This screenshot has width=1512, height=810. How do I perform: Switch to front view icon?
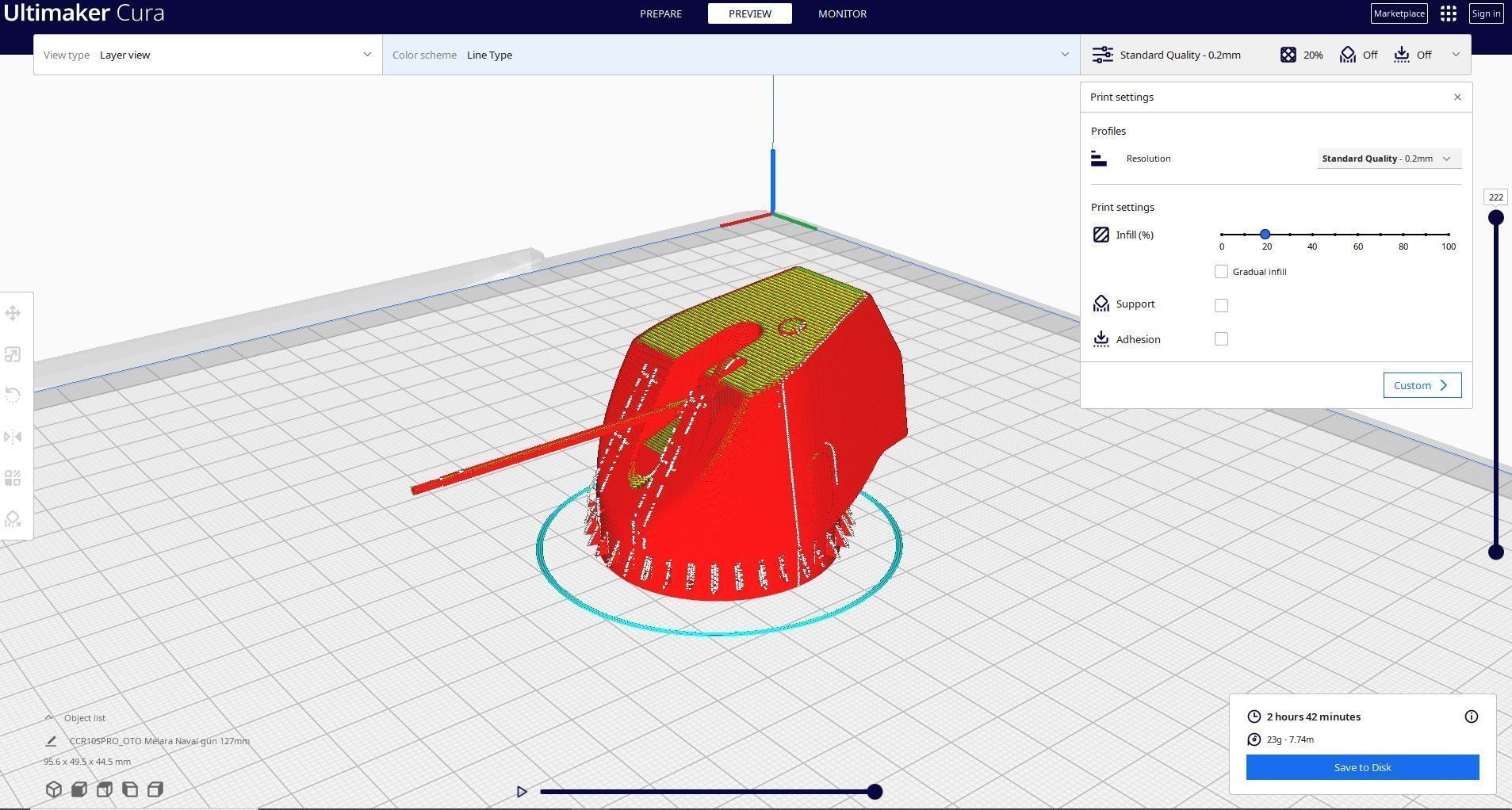(x=78, y=789)
